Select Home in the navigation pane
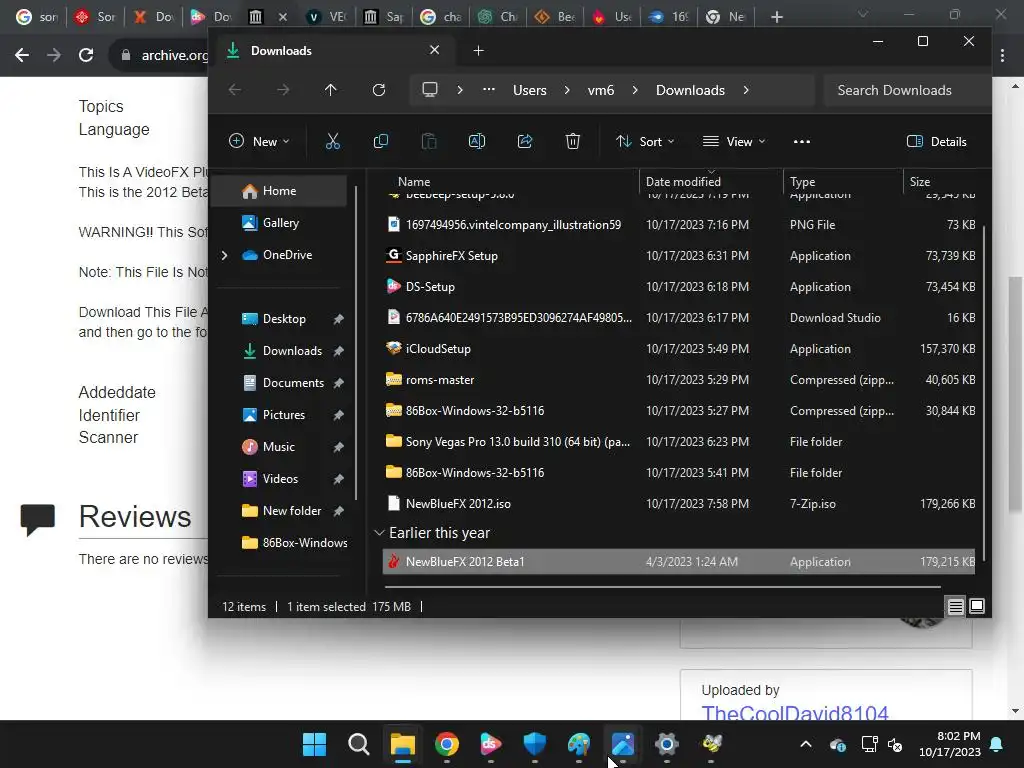Image resolution: width=1024 pixels, height=768 pixels. click(x=281, y=191)
